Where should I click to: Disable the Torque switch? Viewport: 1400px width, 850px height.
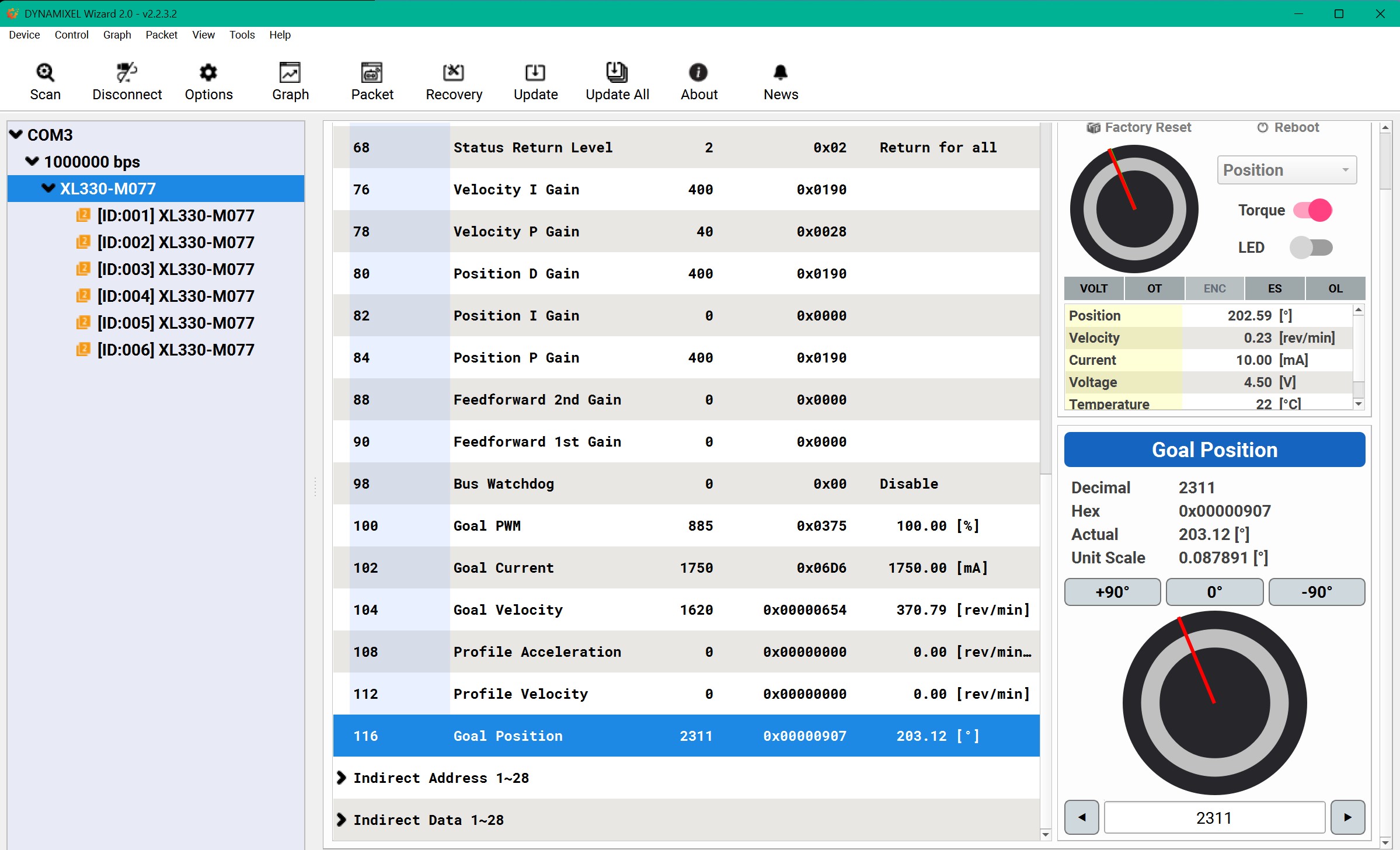(x=1312, y=210)
